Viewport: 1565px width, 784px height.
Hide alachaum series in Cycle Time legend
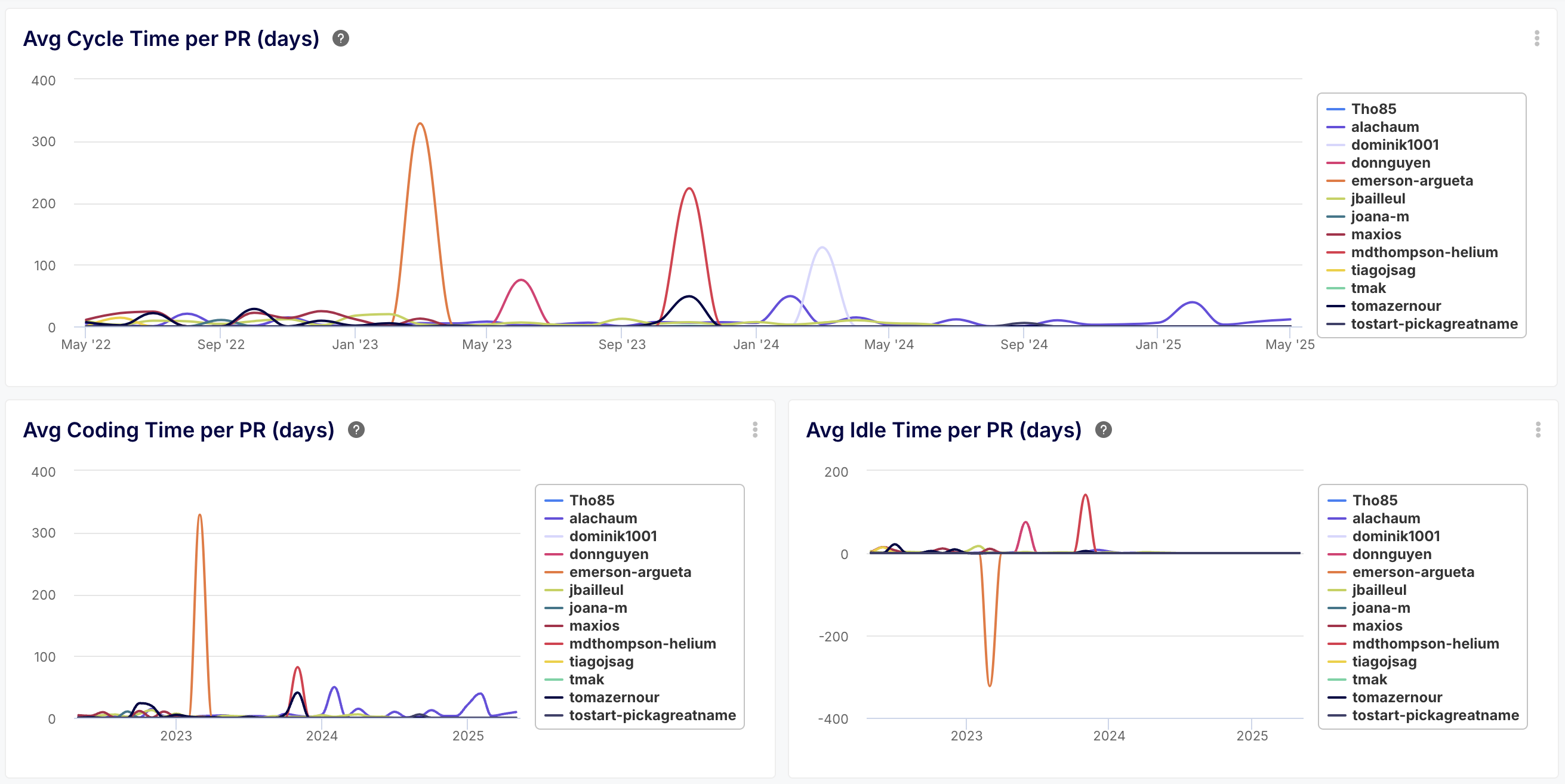(1385, 127)
